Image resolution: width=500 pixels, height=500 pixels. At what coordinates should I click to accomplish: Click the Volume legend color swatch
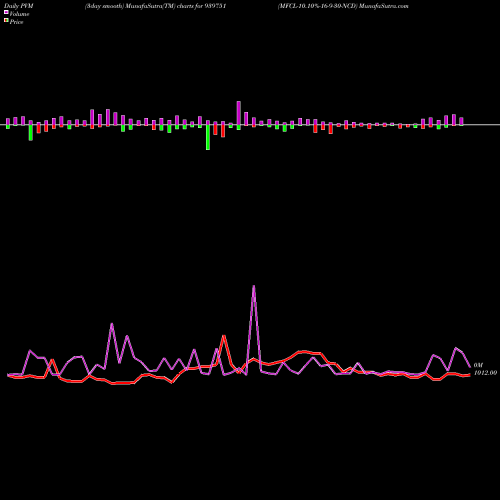(6, 12)
